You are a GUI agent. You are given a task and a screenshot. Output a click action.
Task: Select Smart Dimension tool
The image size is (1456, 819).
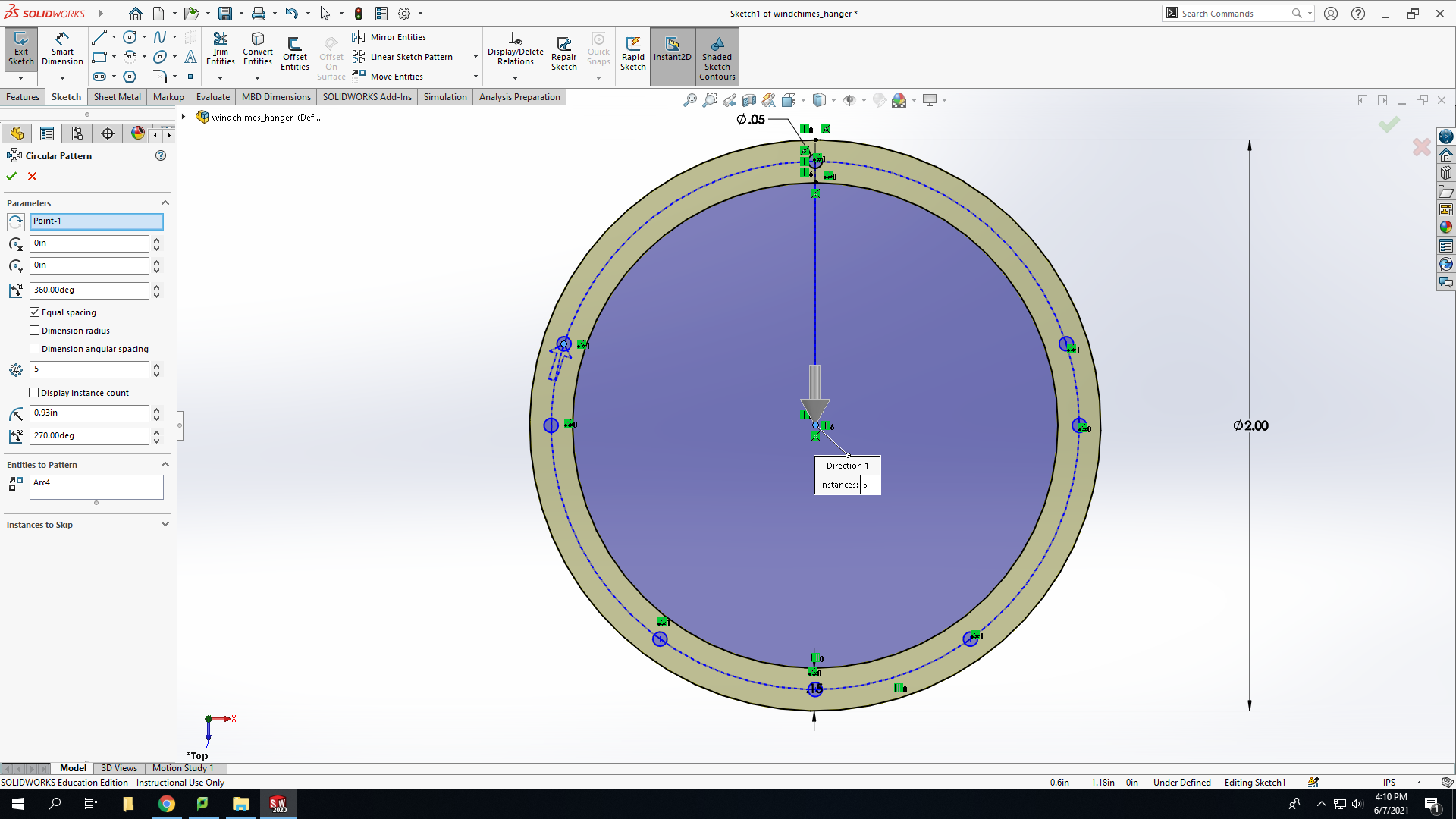tap(62, 50)
